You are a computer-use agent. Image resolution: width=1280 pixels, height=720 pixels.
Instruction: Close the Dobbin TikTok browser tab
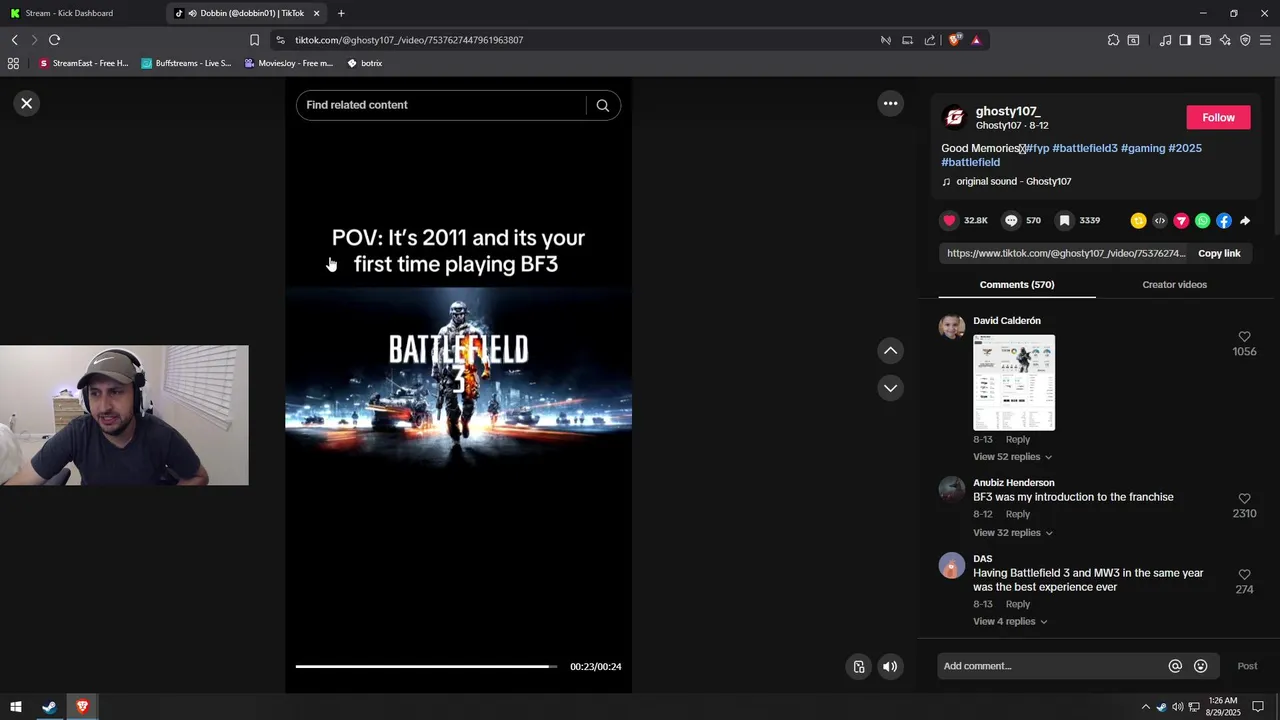pos(317,13)
